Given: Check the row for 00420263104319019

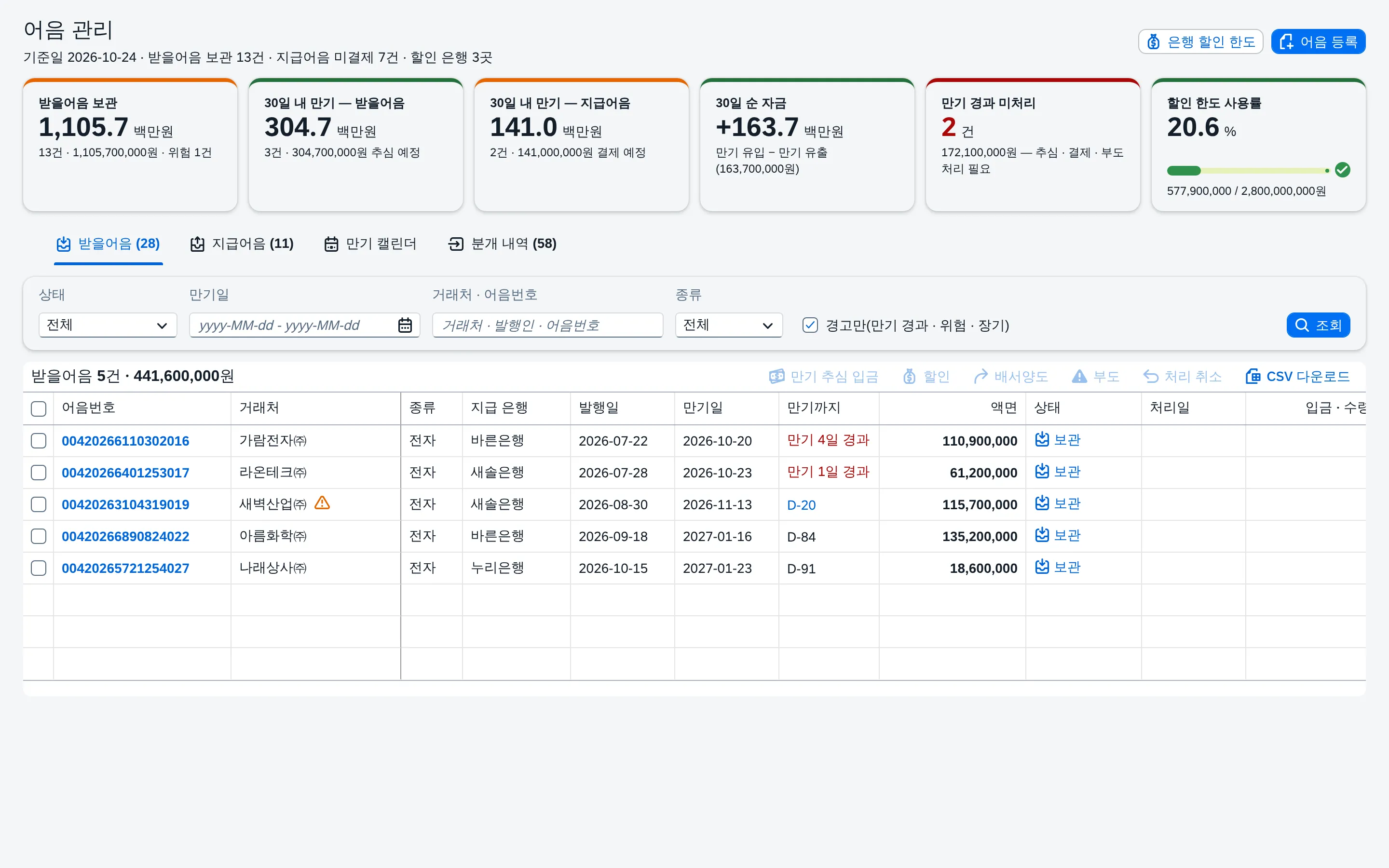Looking at the screenshot, I should 39,504.
